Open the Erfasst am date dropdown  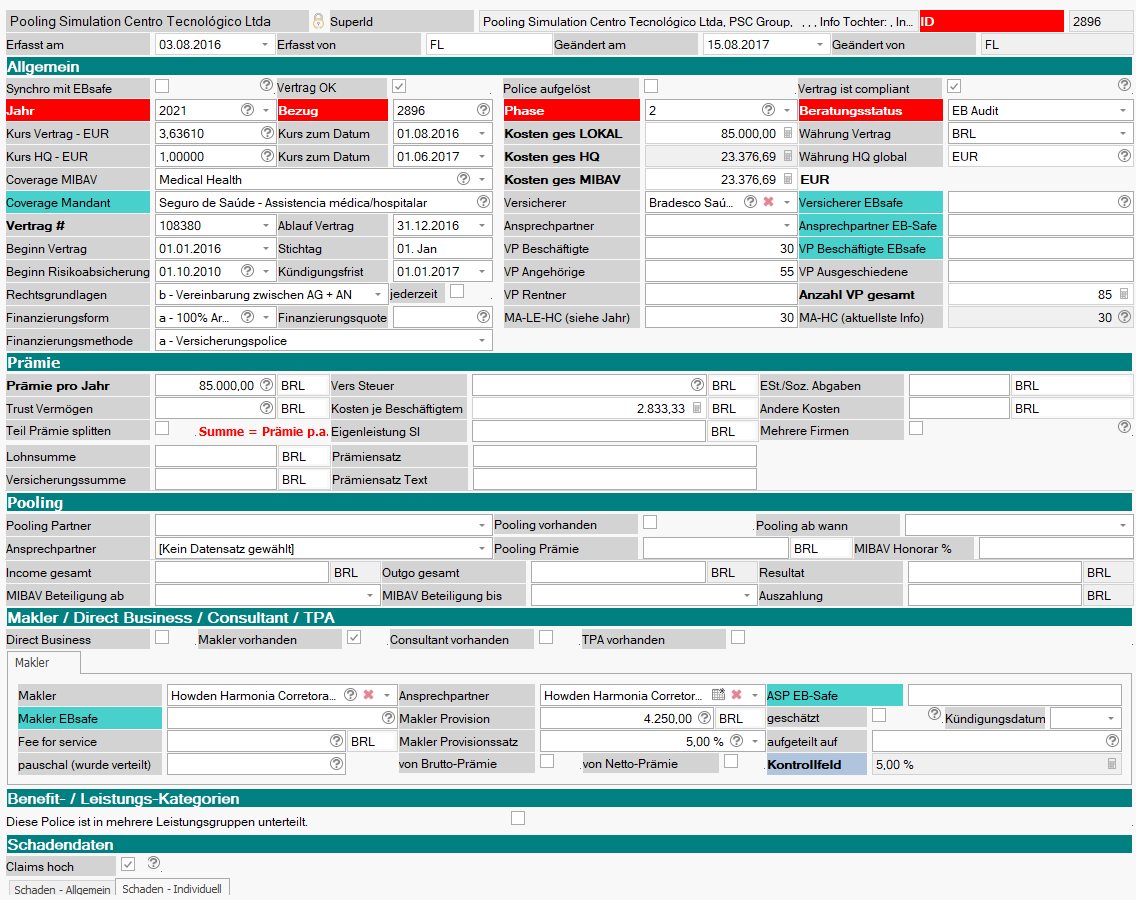pyautogui.click(x=264, y=44)
